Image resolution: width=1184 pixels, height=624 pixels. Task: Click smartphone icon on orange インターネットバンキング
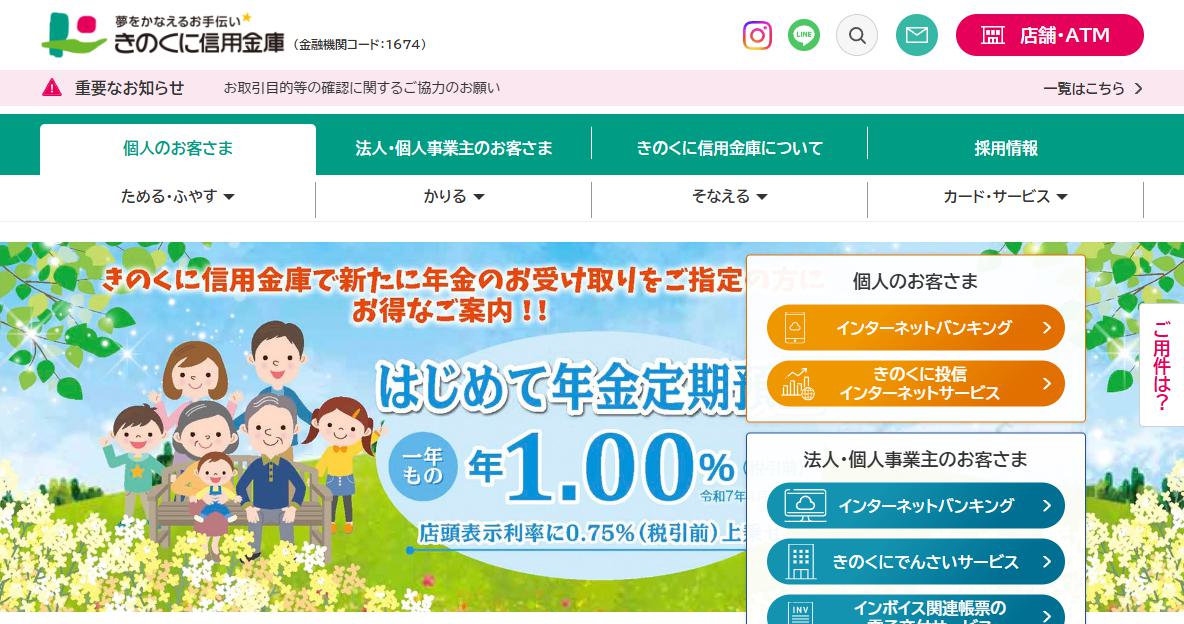[794, 328]
